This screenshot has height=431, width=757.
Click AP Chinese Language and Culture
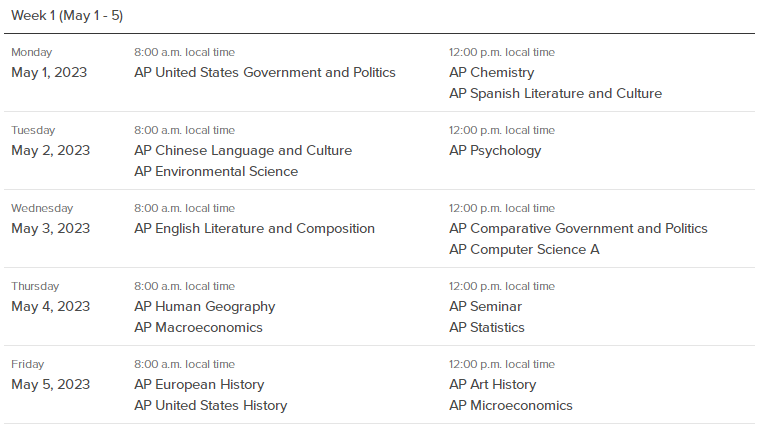click(243, 151)
